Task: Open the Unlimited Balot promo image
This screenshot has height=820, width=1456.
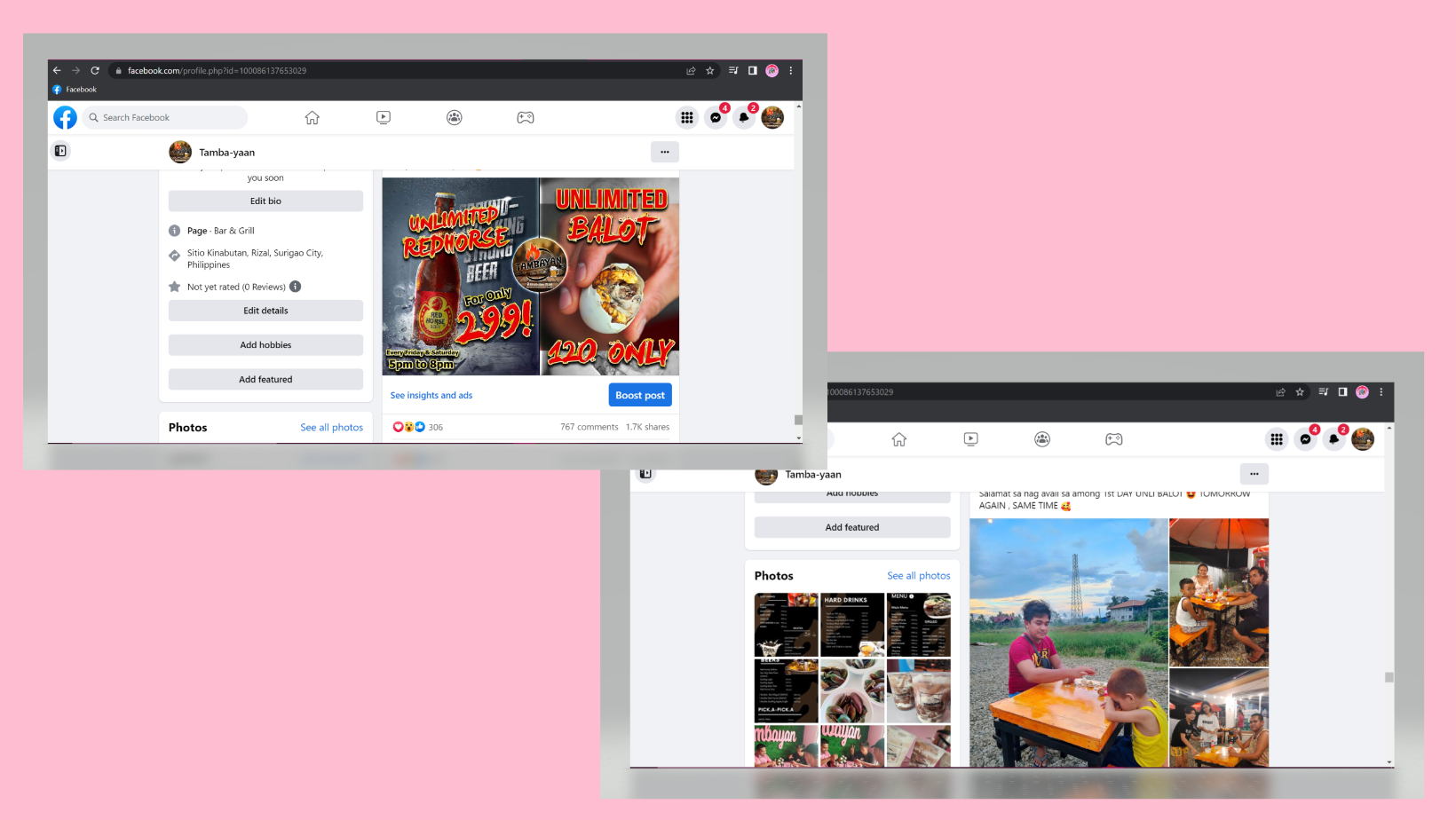Action: (610, 276)
